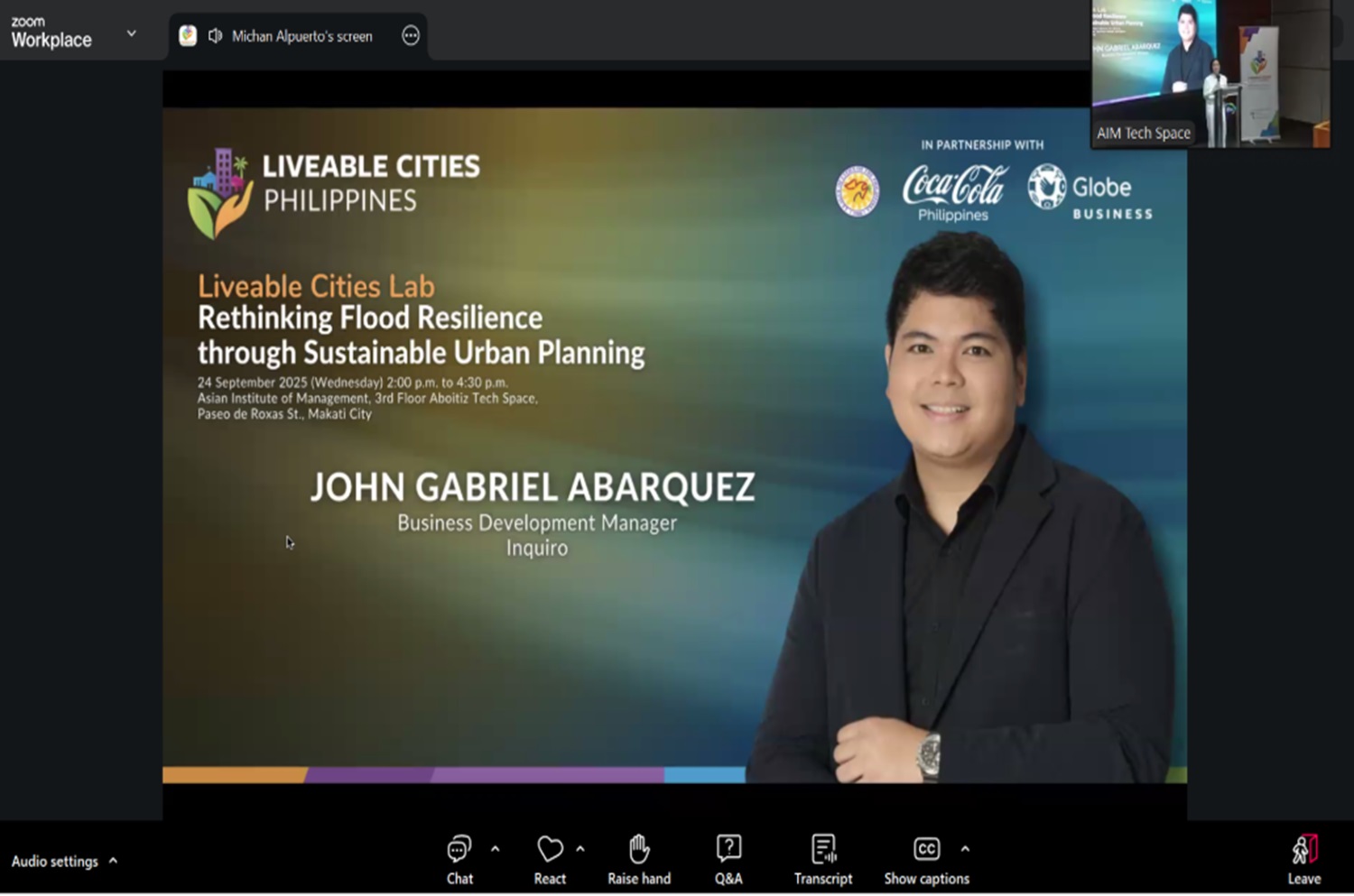Click the Audio settings label
The image size is (1354, 896).
(x=54, y=861)
